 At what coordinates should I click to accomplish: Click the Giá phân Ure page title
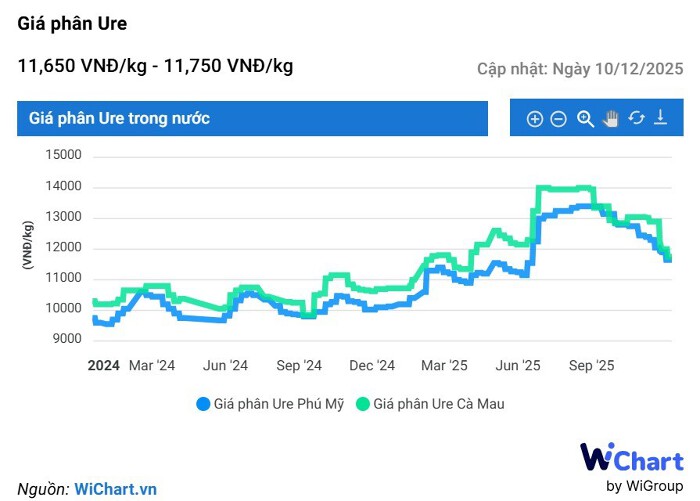coord(72,23)
